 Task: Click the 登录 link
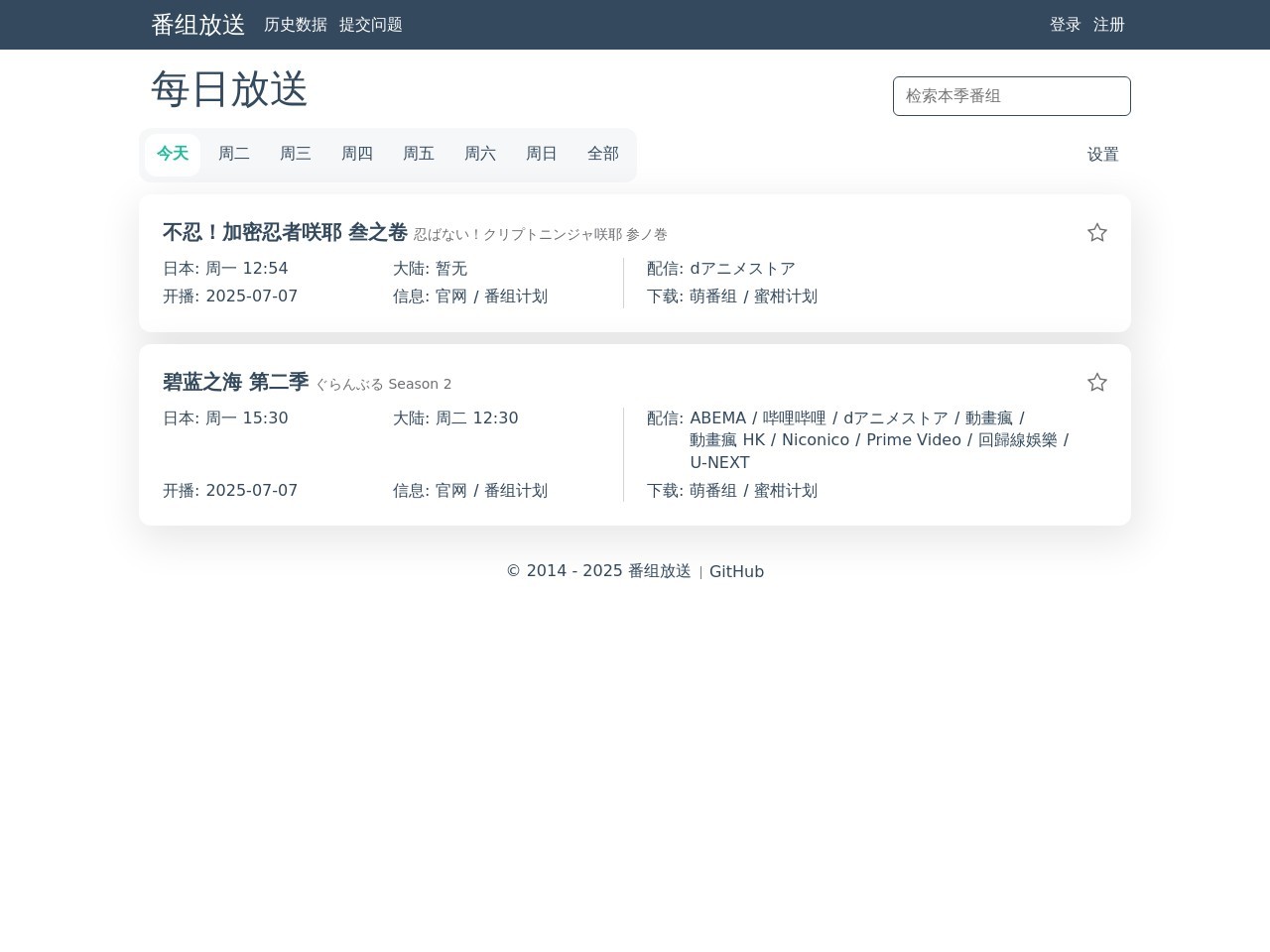click(1065, 25)
